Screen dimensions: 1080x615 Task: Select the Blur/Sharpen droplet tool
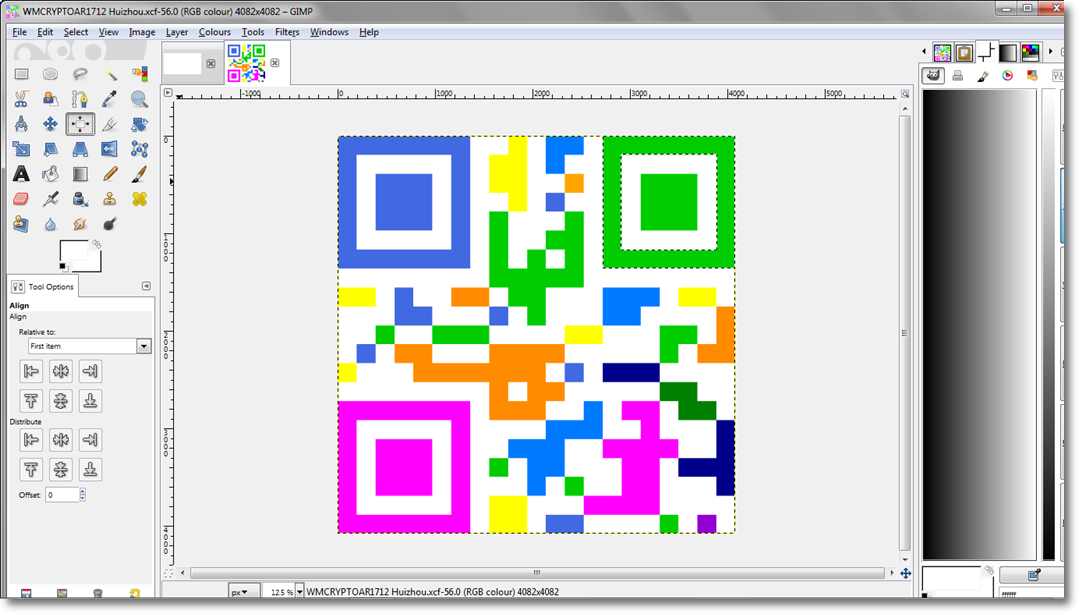pyautogui.click(x=50, y=224)
